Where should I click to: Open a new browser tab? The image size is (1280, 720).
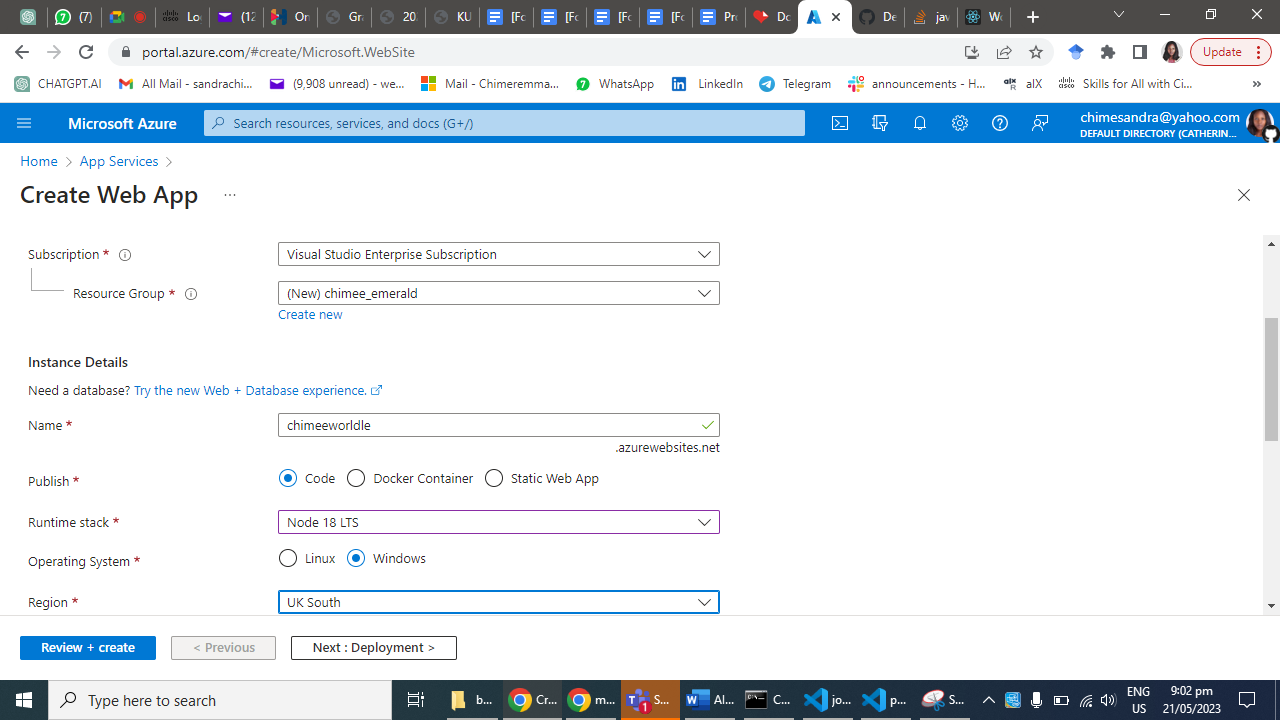[x=1033, y=17]
